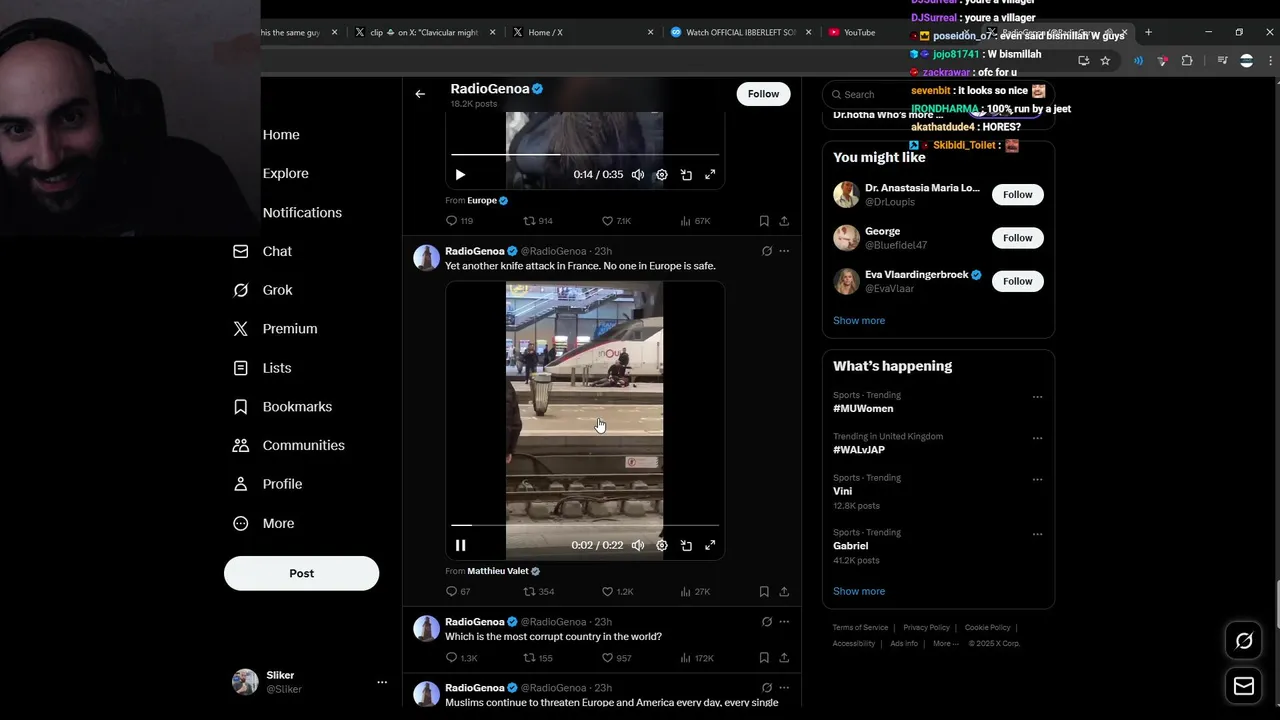Viewport: 1280px width, 720px height.
Task: Open the floating Grok button
Action: [x=1244, y=641]
